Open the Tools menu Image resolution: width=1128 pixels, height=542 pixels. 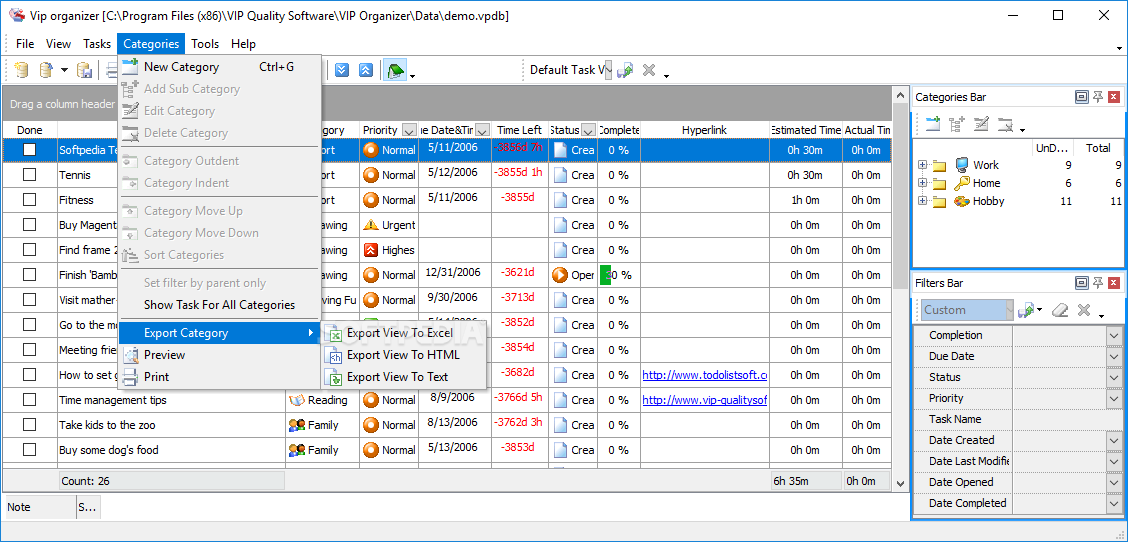coord(205,44)
